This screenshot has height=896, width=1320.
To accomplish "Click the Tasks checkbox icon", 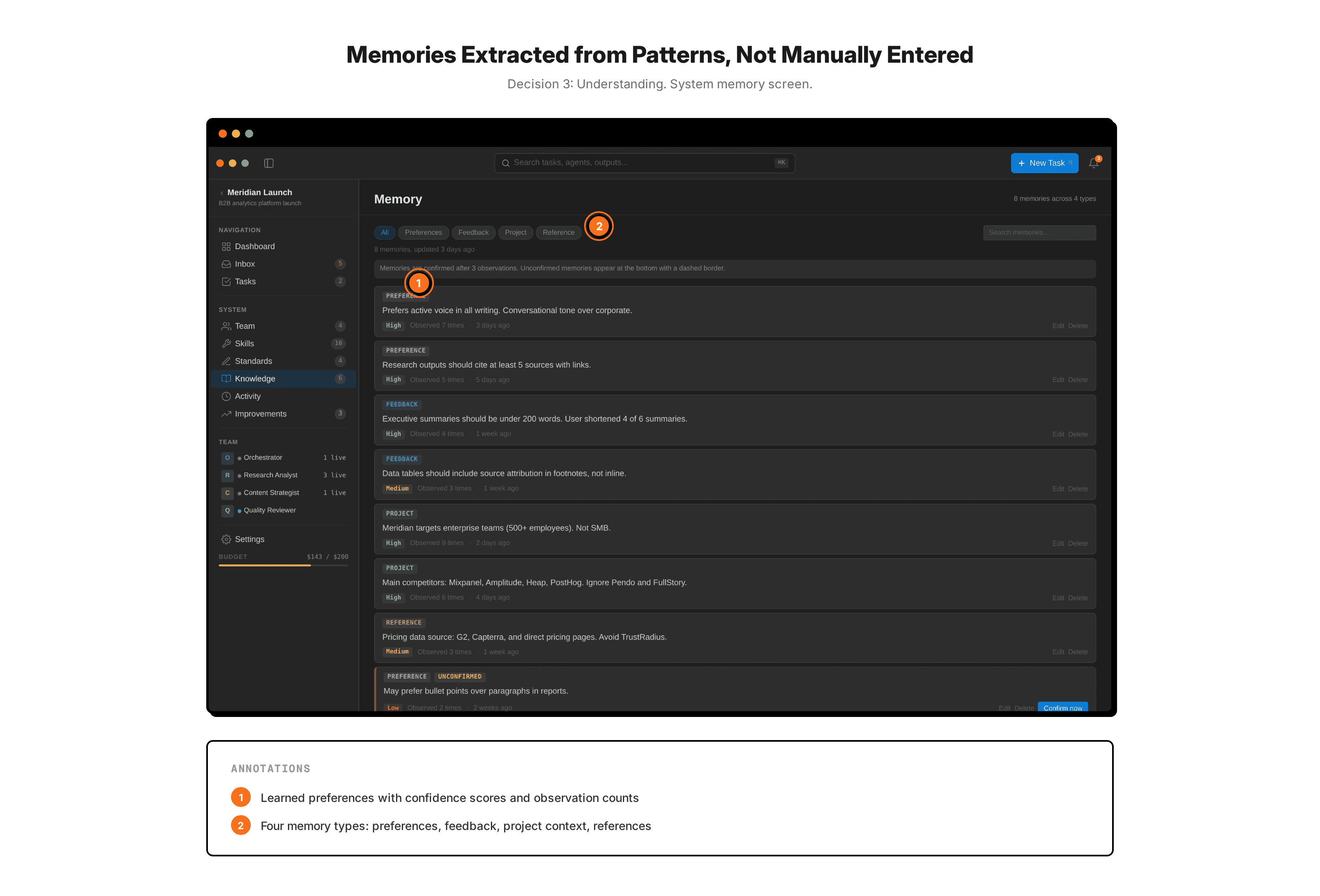I will (226, 282).
